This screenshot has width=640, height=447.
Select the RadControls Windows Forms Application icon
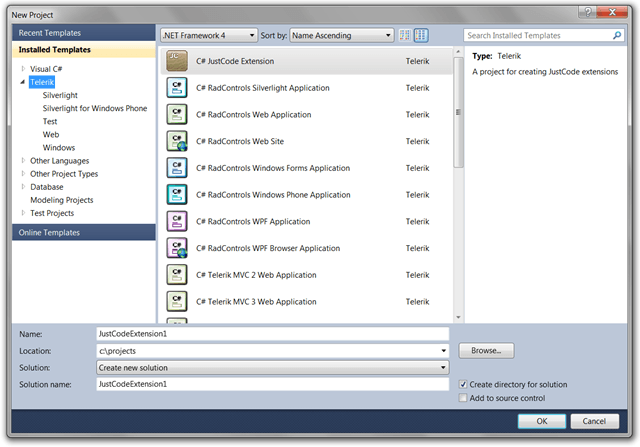point(177,168)
